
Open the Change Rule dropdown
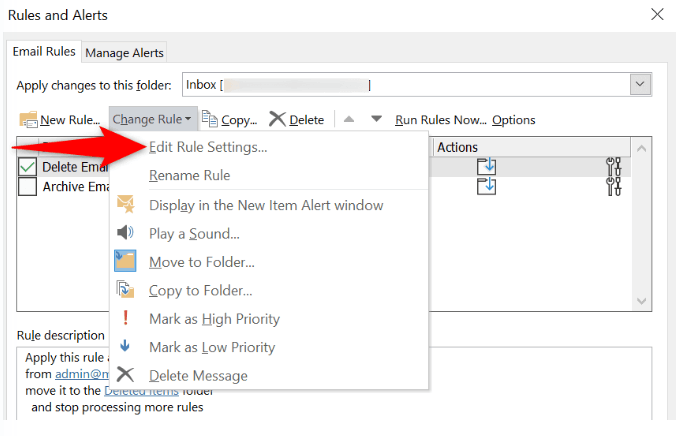(153, 119)
